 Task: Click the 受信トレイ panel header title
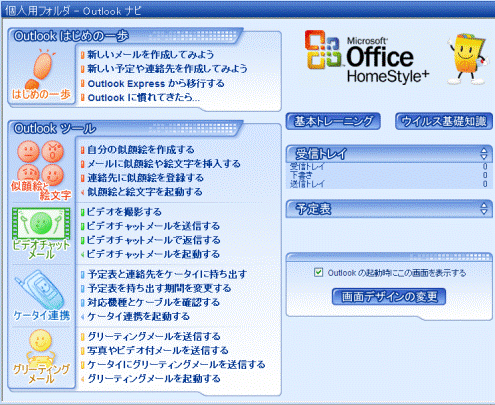point(321,154)
